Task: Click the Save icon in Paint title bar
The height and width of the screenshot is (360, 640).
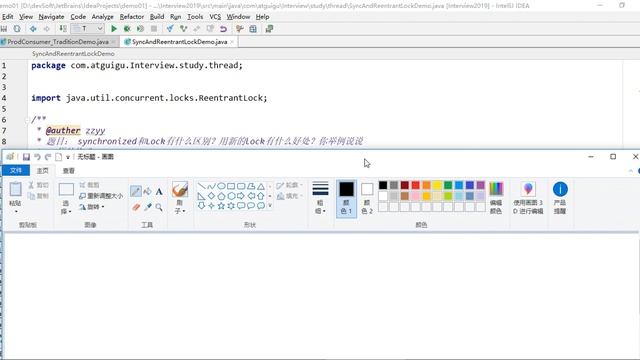Action: click(26, 157)
